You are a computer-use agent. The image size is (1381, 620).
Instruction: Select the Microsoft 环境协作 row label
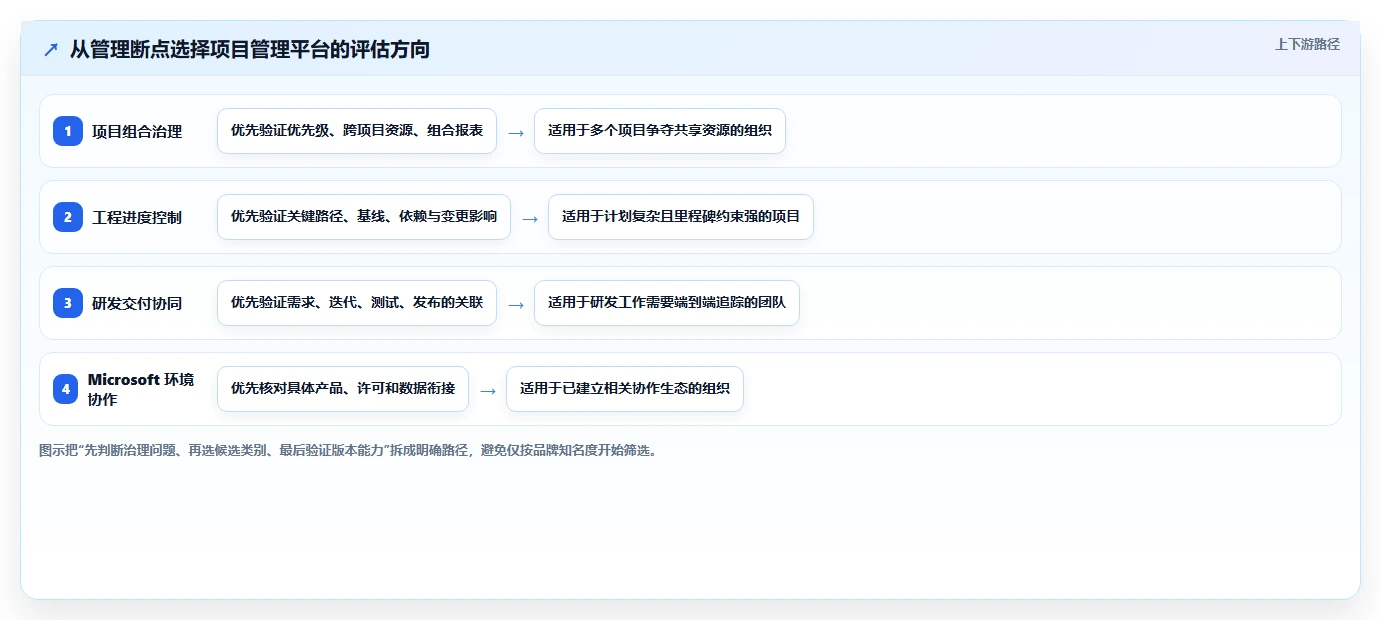pos(141,389)
